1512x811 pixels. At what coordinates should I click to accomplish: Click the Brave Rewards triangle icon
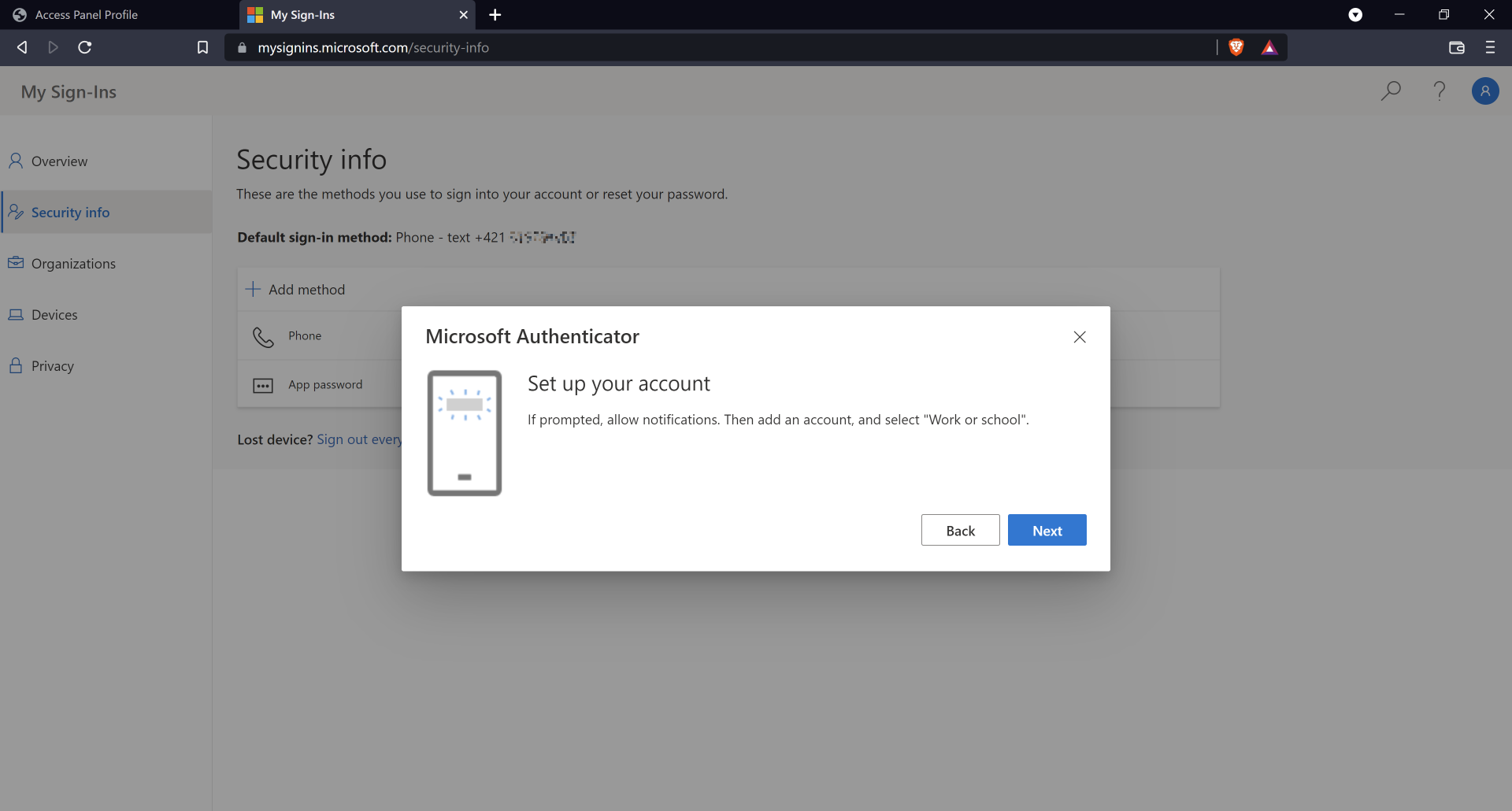click(x=1269, y=48)
